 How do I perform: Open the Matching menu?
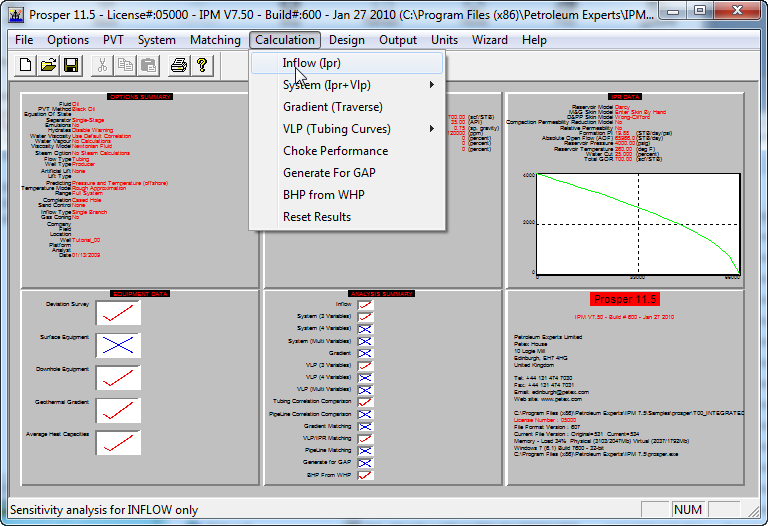[x=216, y=40]
